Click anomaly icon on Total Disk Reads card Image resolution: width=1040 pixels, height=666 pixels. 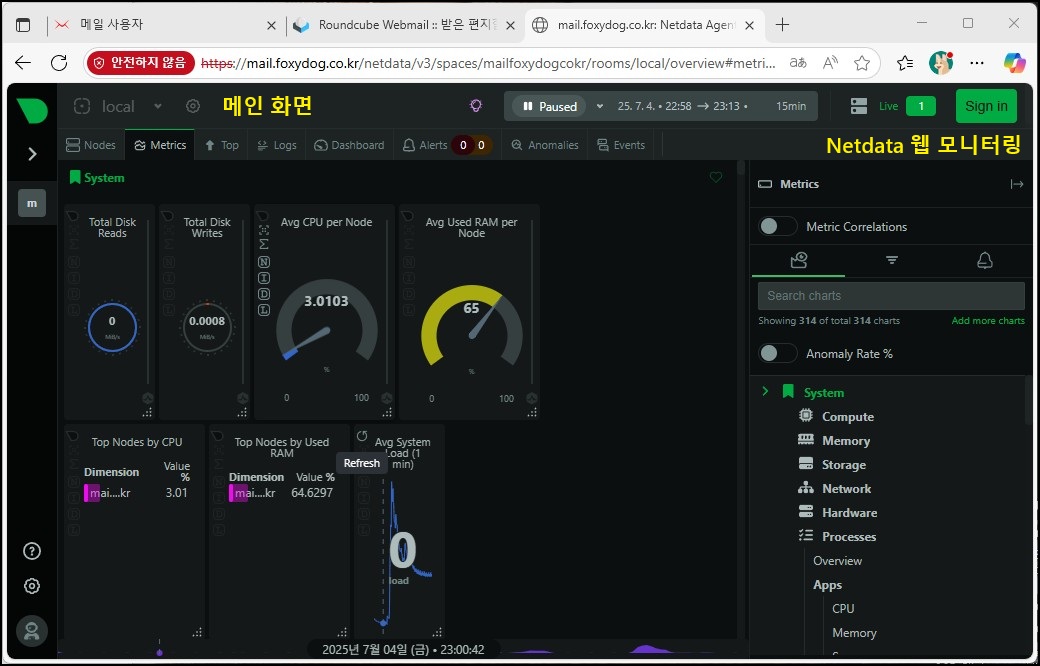147,398
